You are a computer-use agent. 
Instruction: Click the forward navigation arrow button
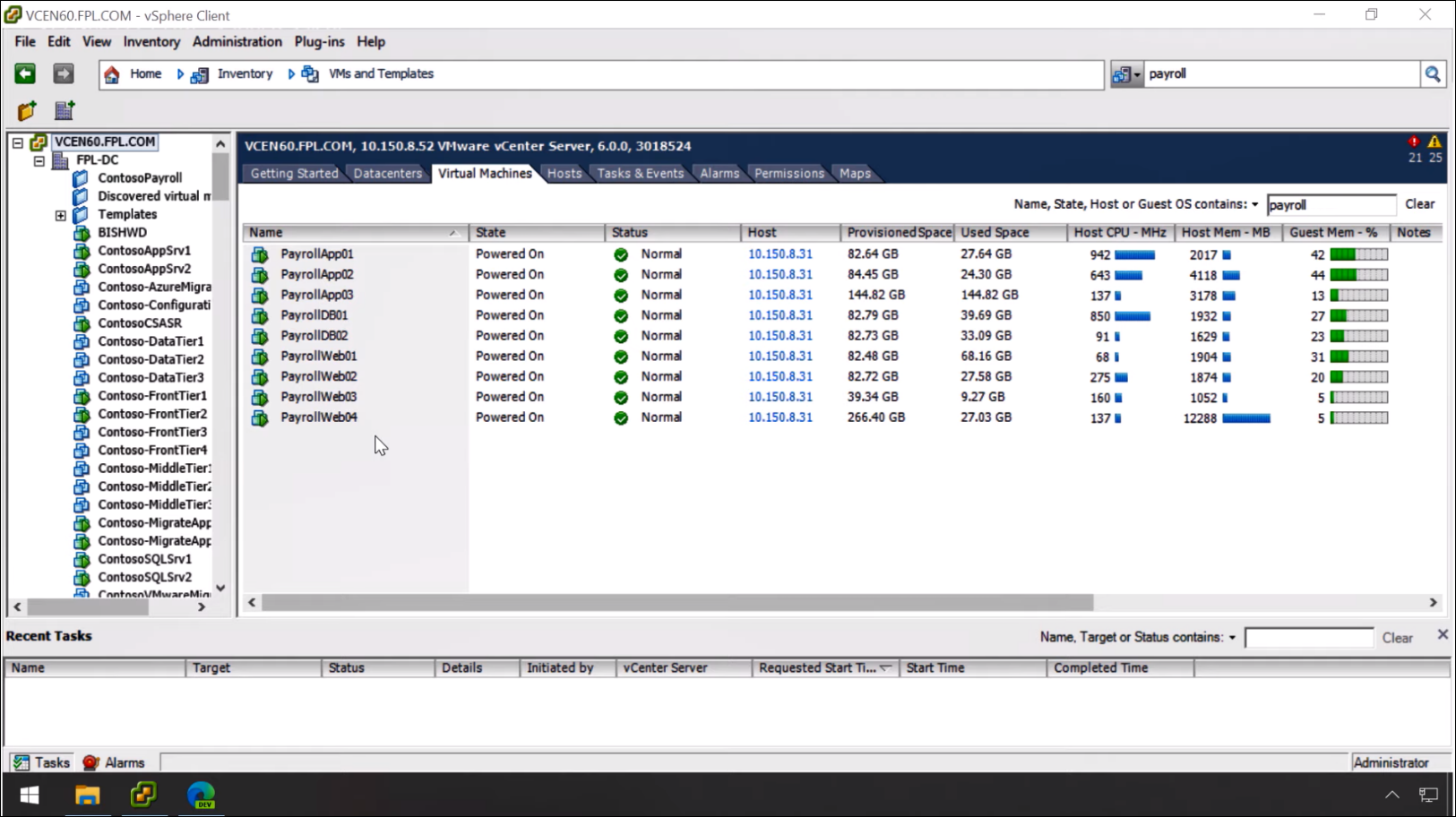click(x=63, y=73)
